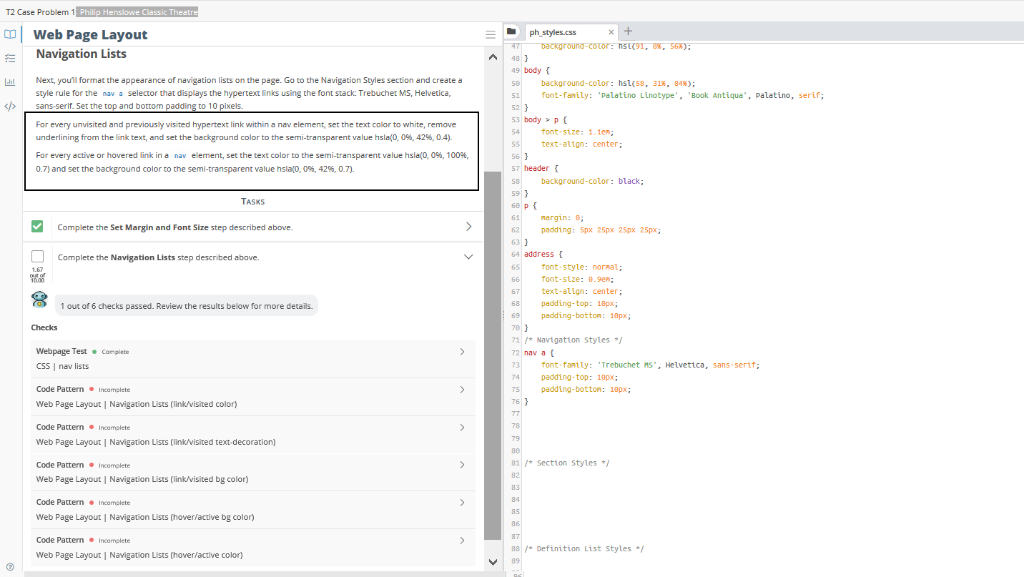This screenshot has height=577, width=1024.
Task: Expand the link/visited text-decoration check
Action: point(462,428)
